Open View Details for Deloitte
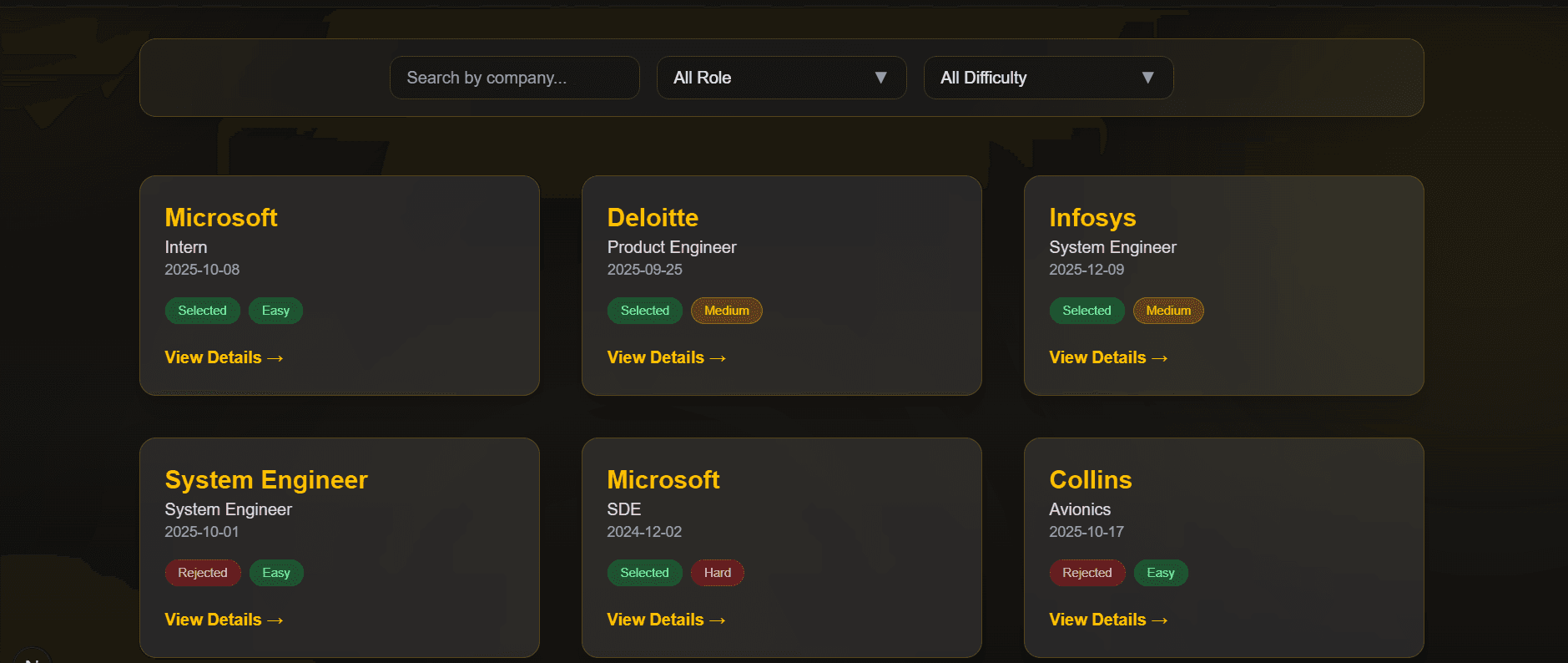The image size is (1568, 663). [x=666, y=357]
